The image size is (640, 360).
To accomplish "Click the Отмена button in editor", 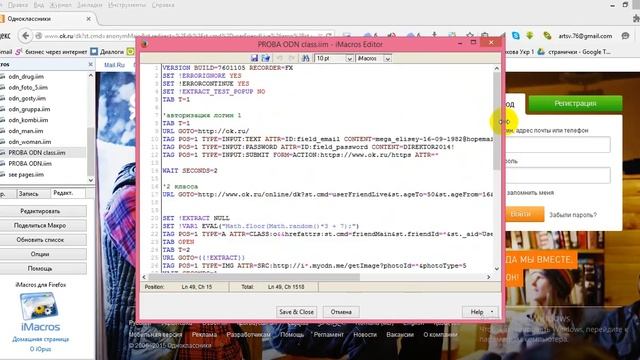I will (341, 312).
